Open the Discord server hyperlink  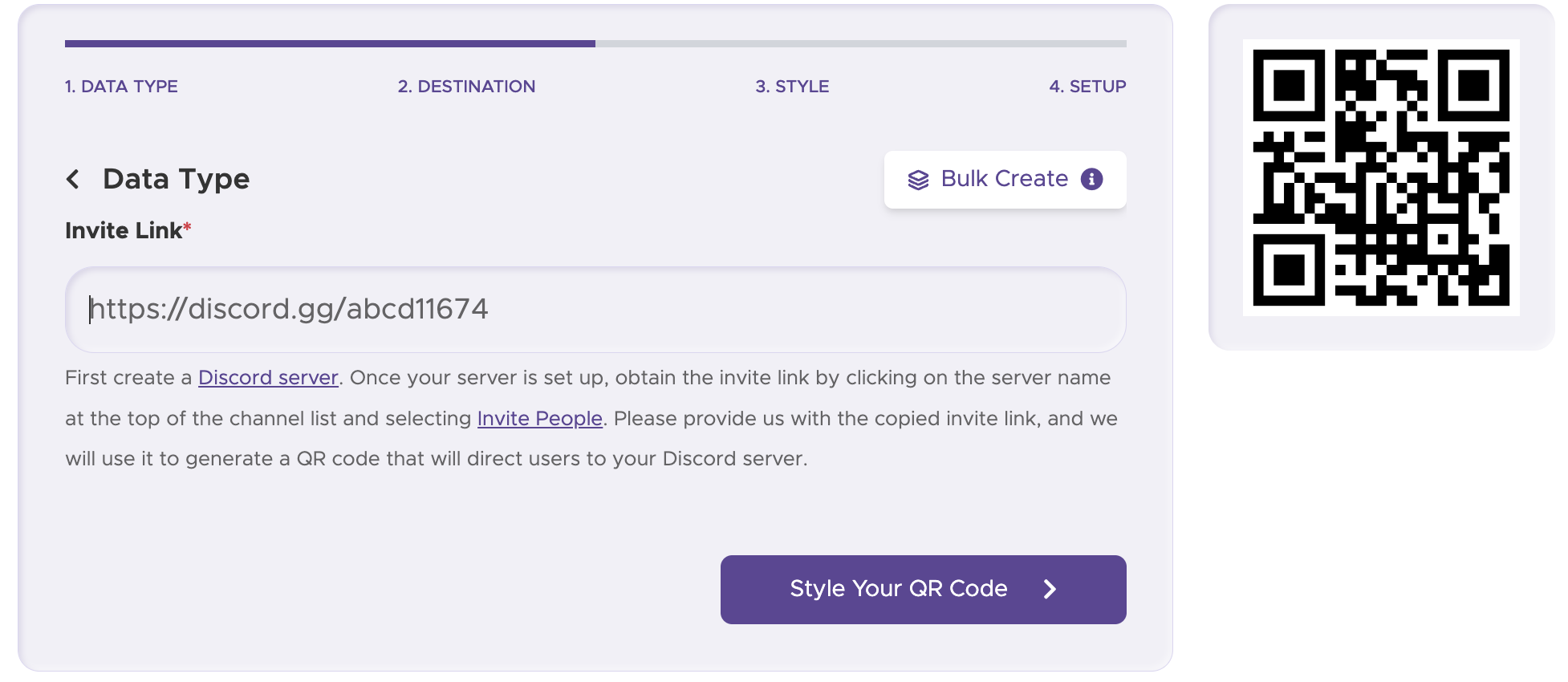(268, 378)
